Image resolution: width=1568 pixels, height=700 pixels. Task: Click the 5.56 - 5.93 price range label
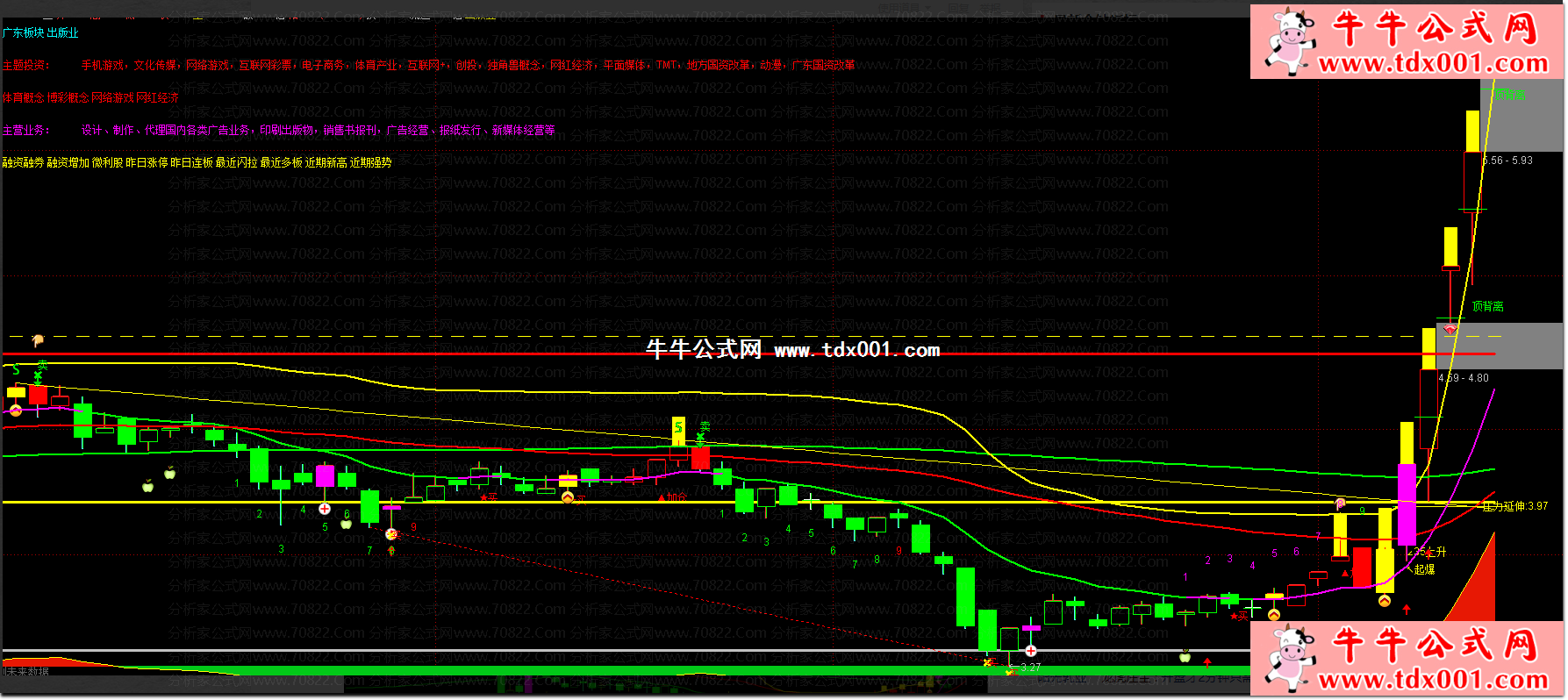(x=1507, y=161)
